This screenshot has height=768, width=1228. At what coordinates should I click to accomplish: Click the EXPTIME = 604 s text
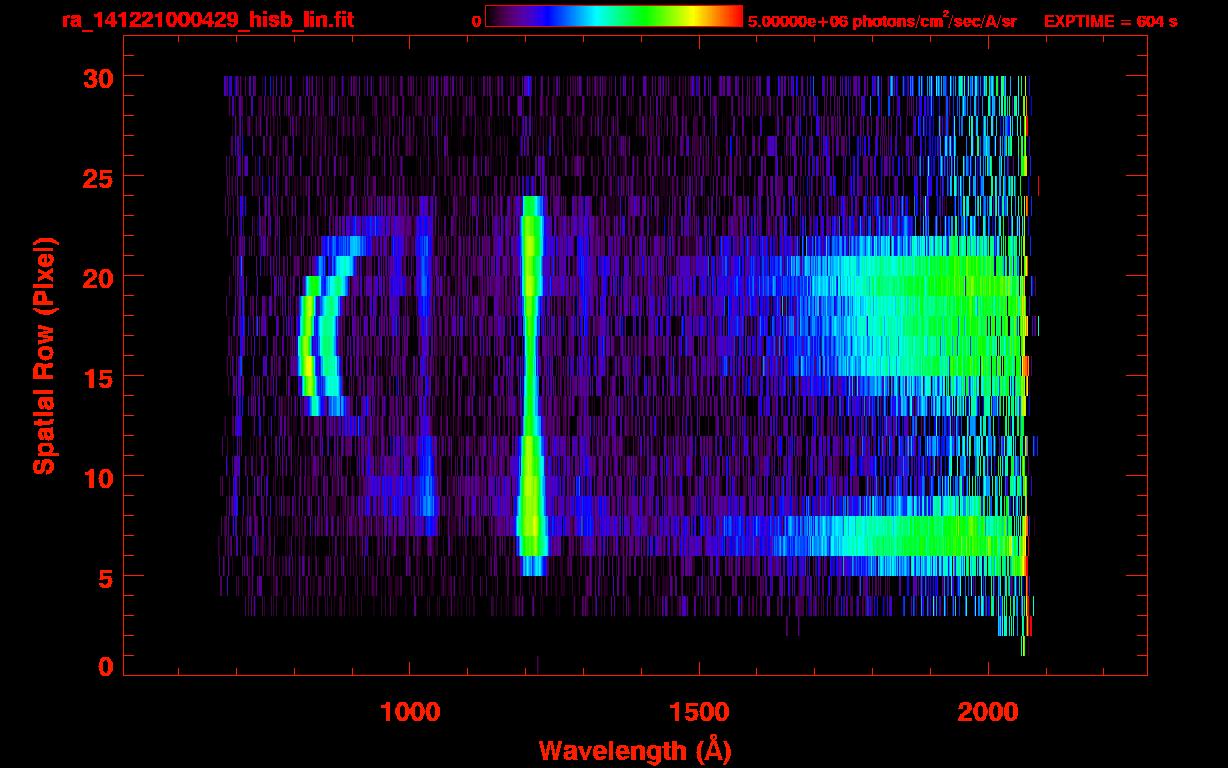1110,21
